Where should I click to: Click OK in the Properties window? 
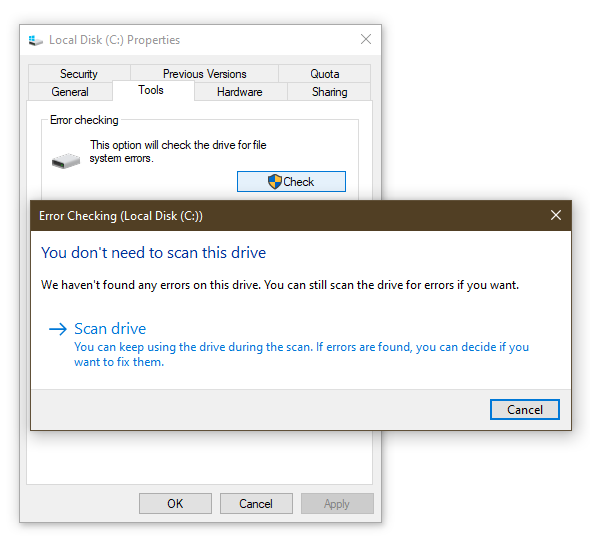pos(175,503)
